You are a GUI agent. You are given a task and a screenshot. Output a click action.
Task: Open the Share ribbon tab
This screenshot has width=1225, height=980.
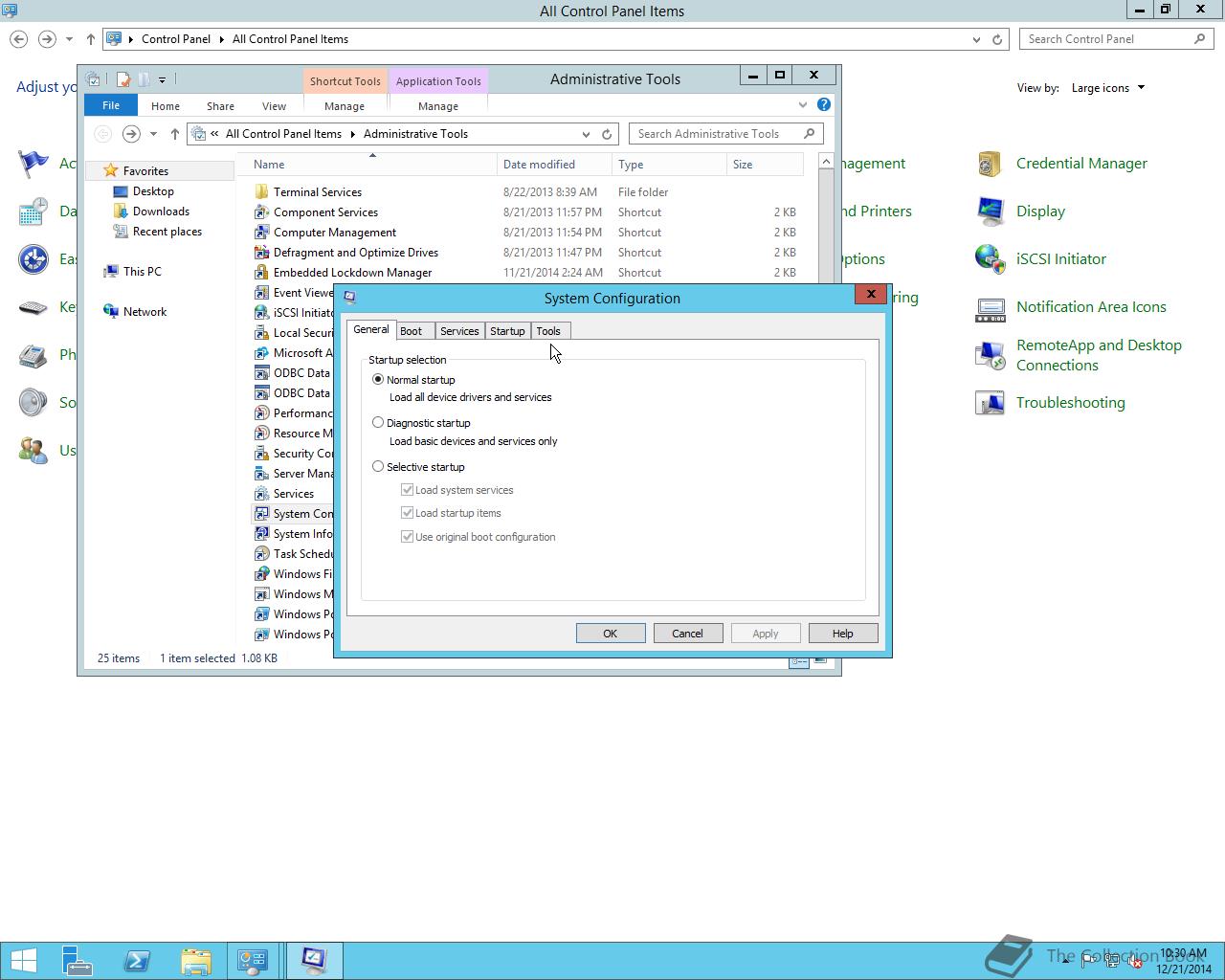pos(220,106)
